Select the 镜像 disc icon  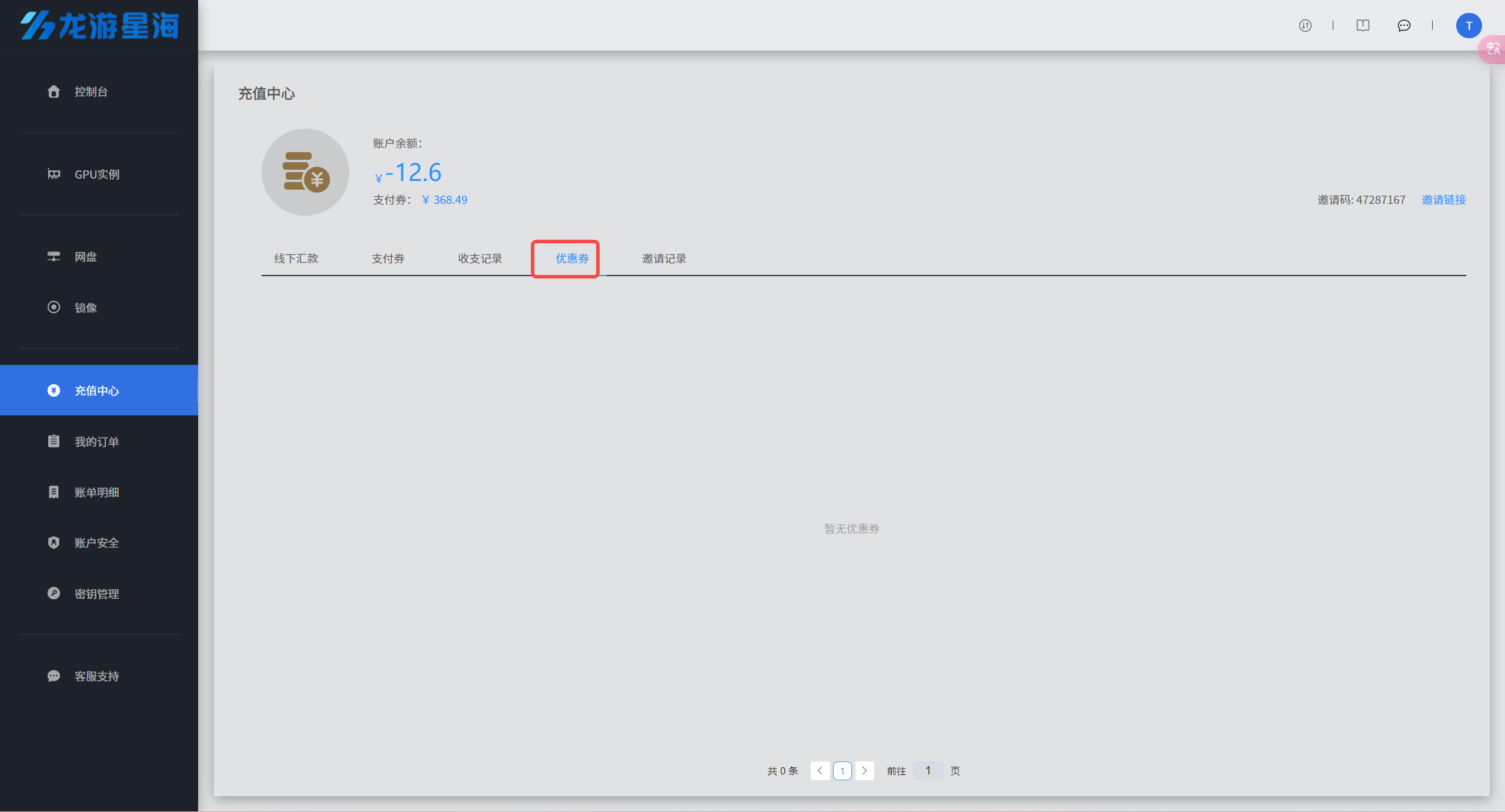[53, 307]
